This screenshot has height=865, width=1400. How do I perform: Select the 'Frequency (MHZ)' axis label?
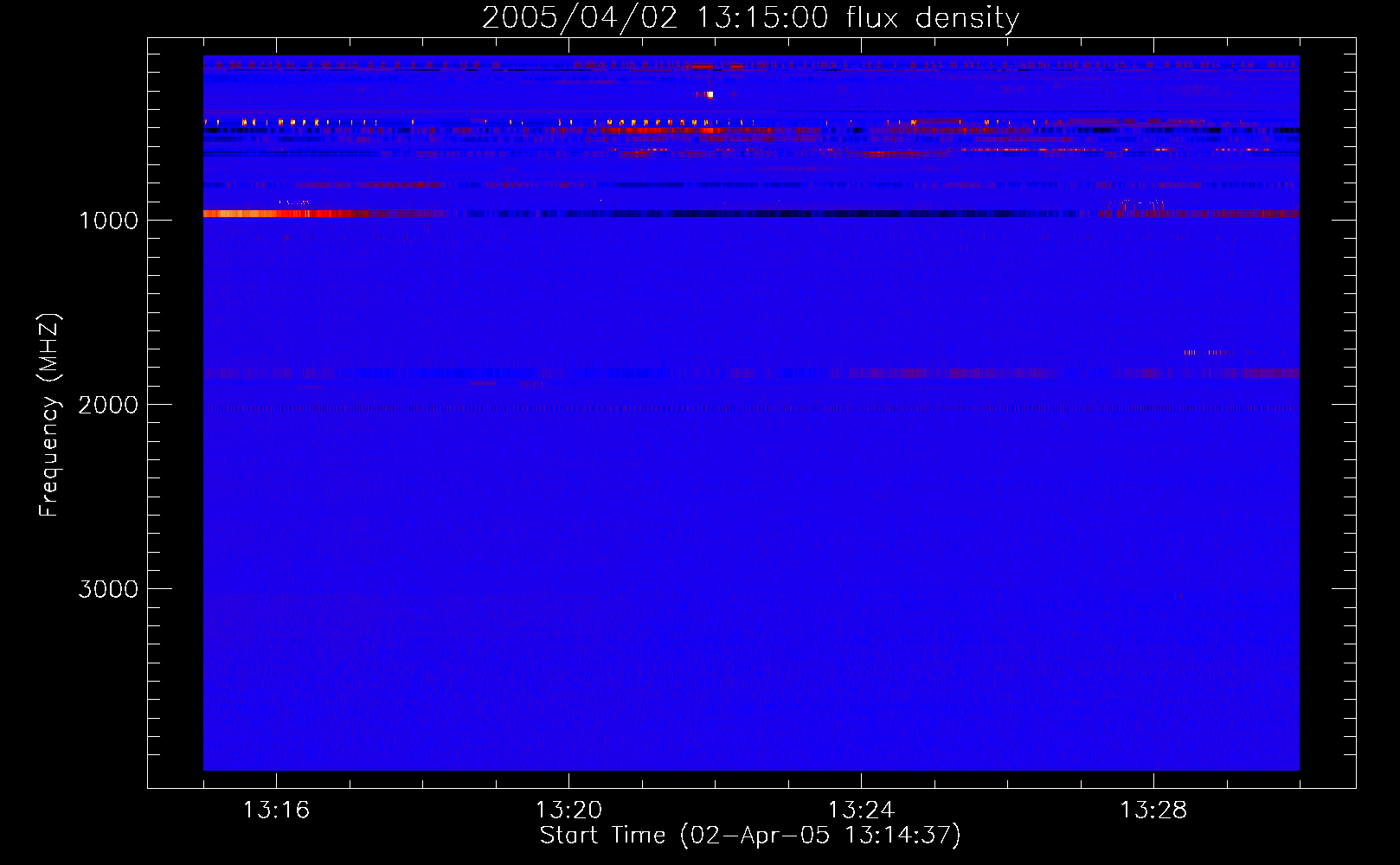click(x=49, y=415)
